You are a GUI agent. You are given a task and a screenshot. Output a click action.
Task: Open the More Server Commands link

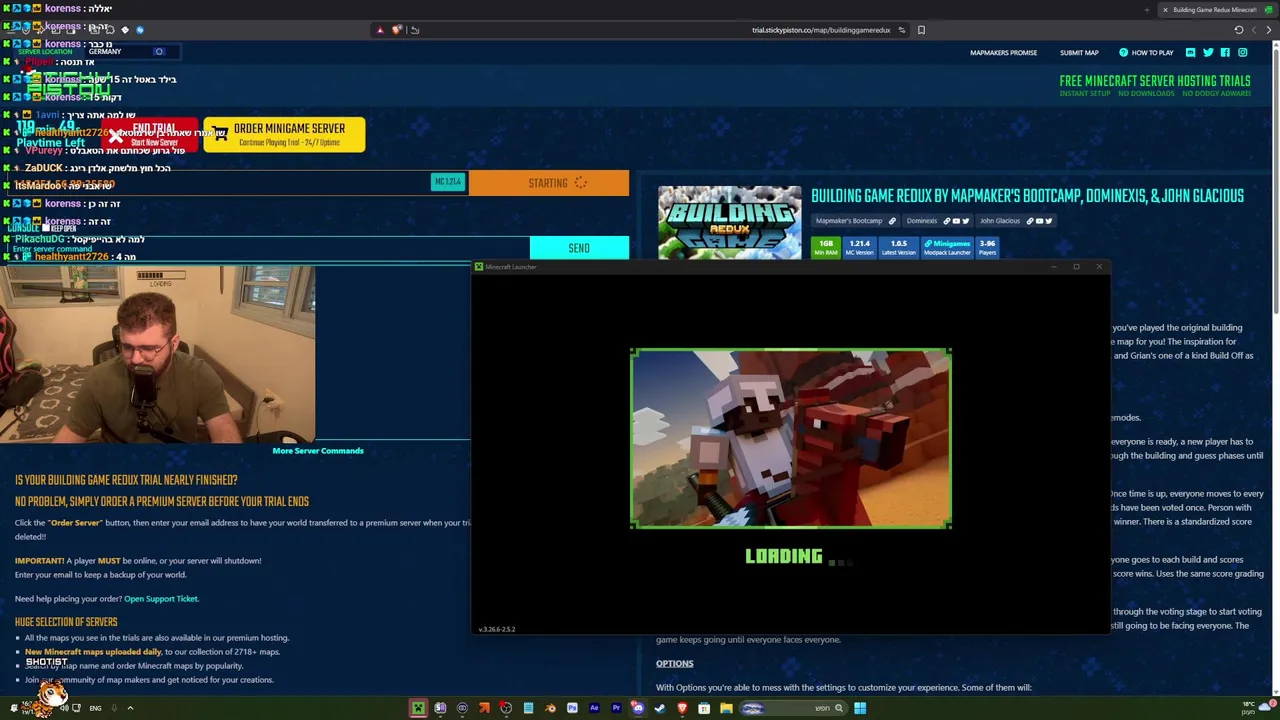[x=318, y=451]
